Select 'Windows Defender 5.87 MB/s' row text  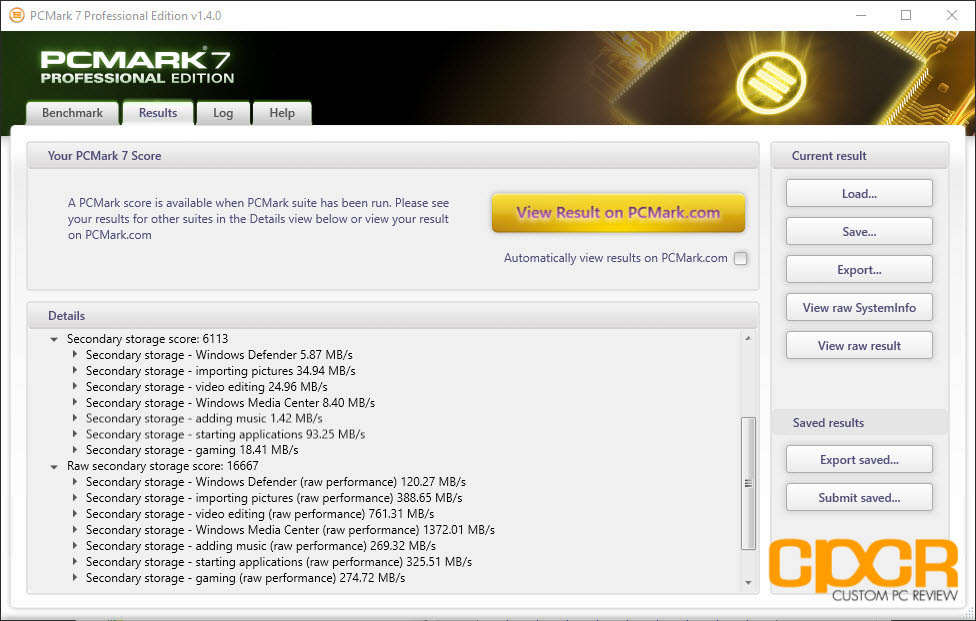point(219,355)
